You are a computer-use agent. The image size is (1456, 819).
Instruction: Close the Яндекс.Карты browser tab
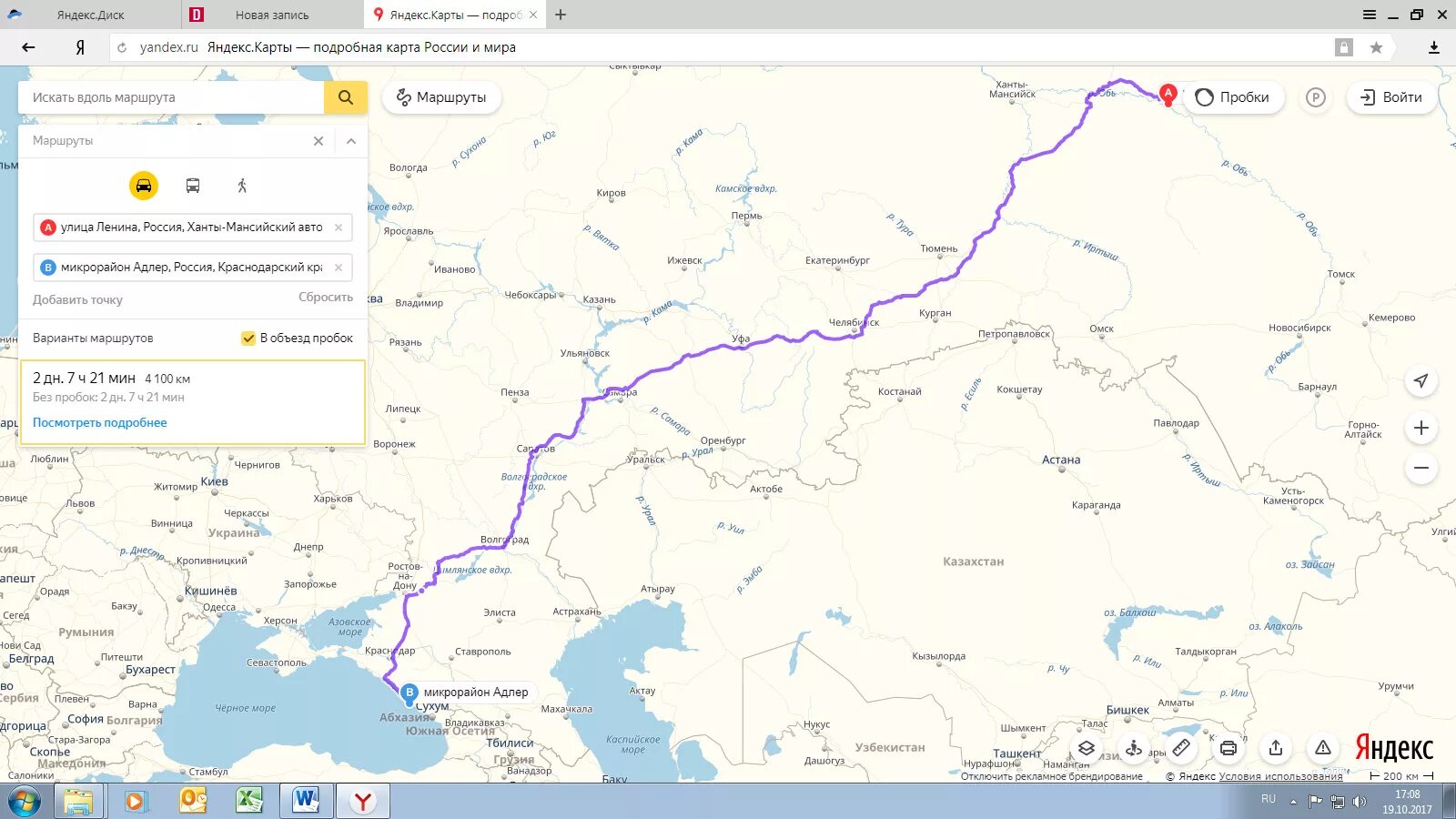pos(533,15)
